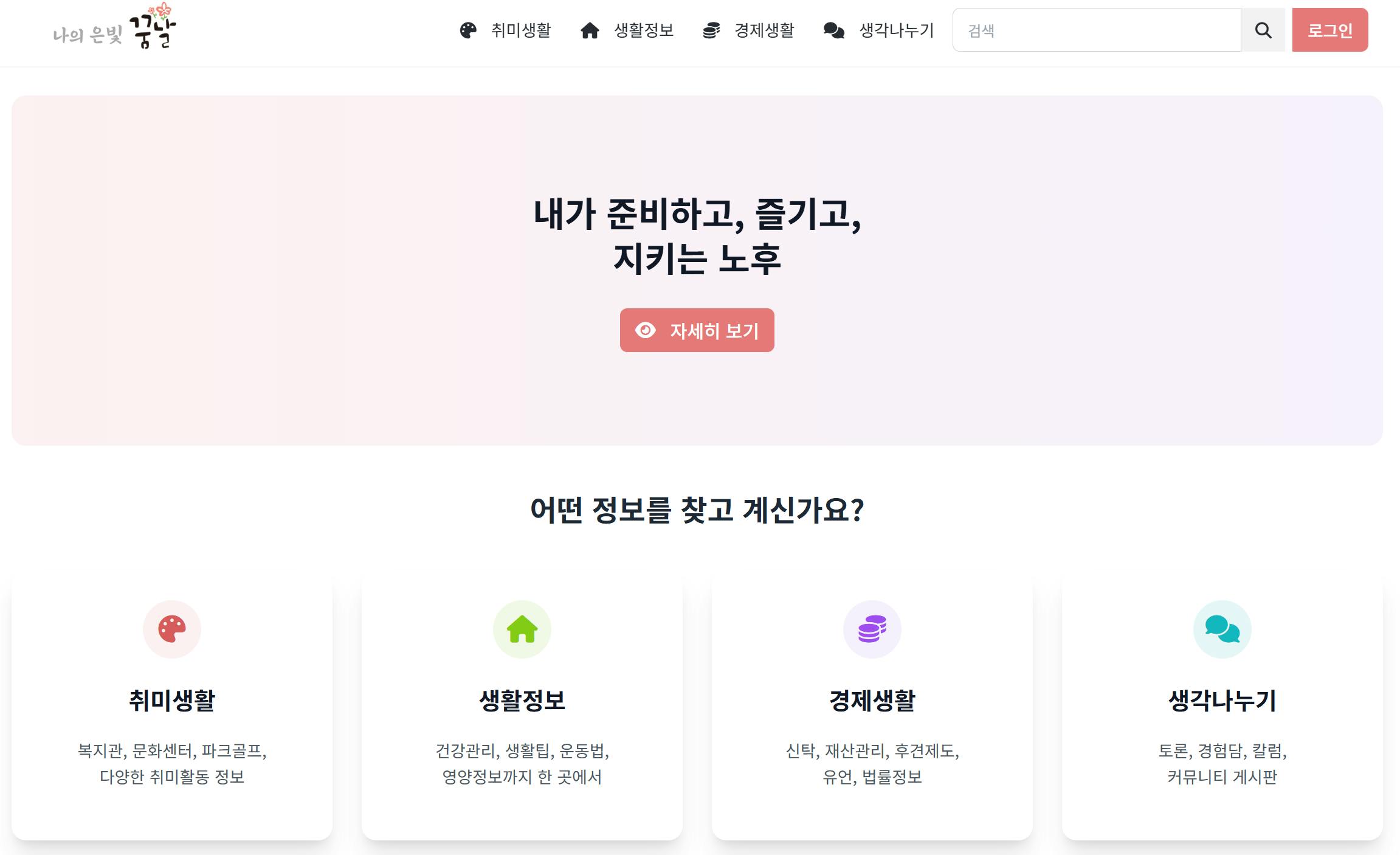This screenshot has height=855, width=1400.
Task: Click the 자세히 보기 button text
Action: (x=714, y=331)
